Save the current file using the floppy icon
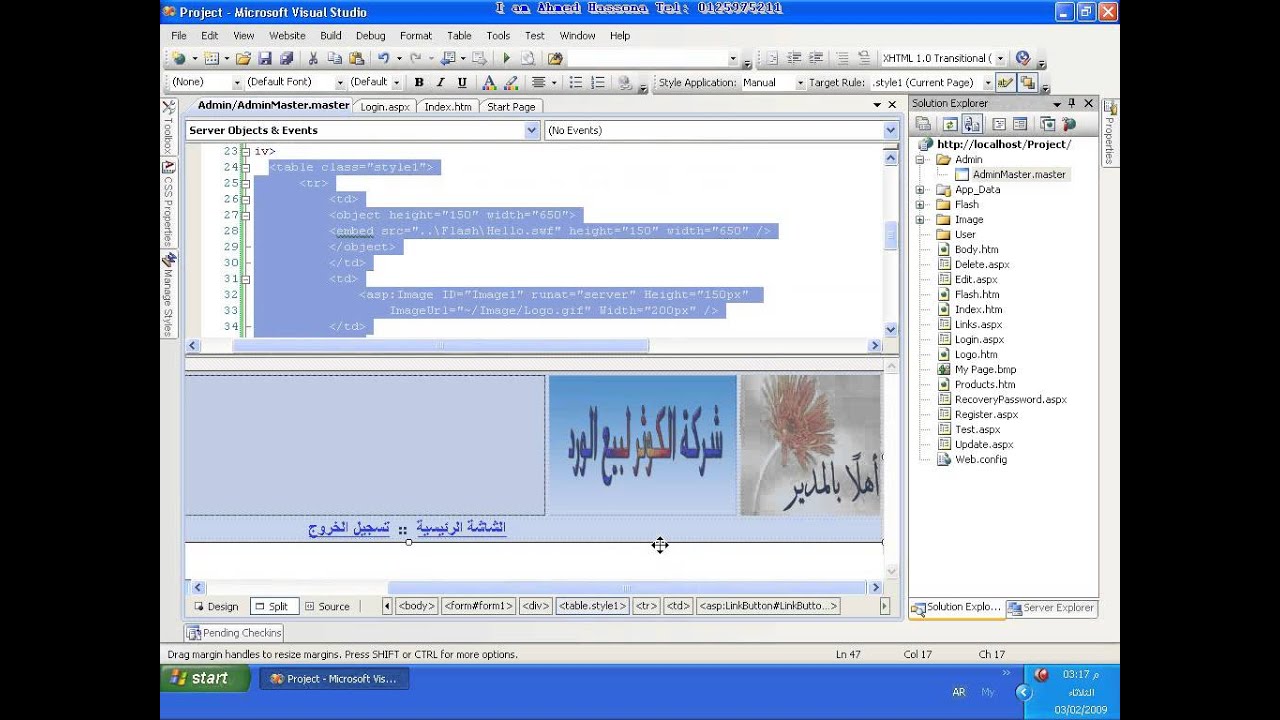The image size is (1280, 720). pos(265,59)
